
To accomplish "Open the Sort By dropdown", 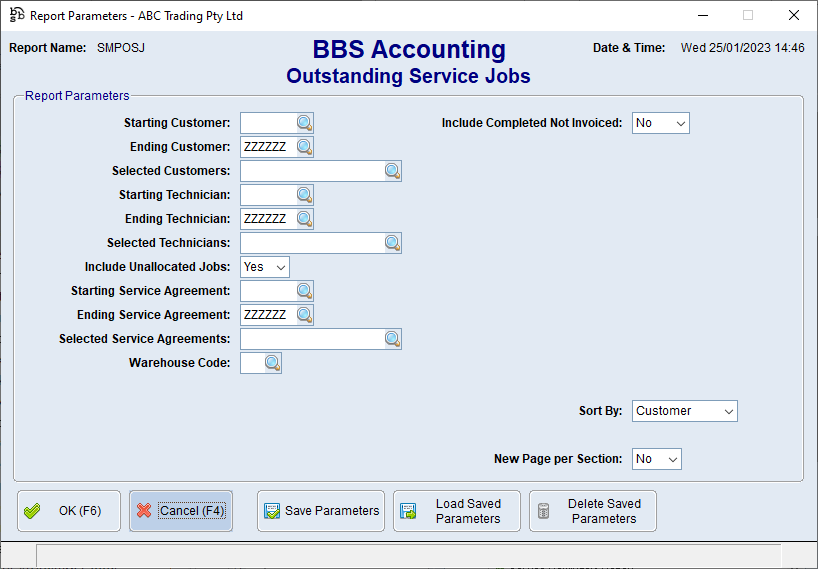I will point(684,411).
